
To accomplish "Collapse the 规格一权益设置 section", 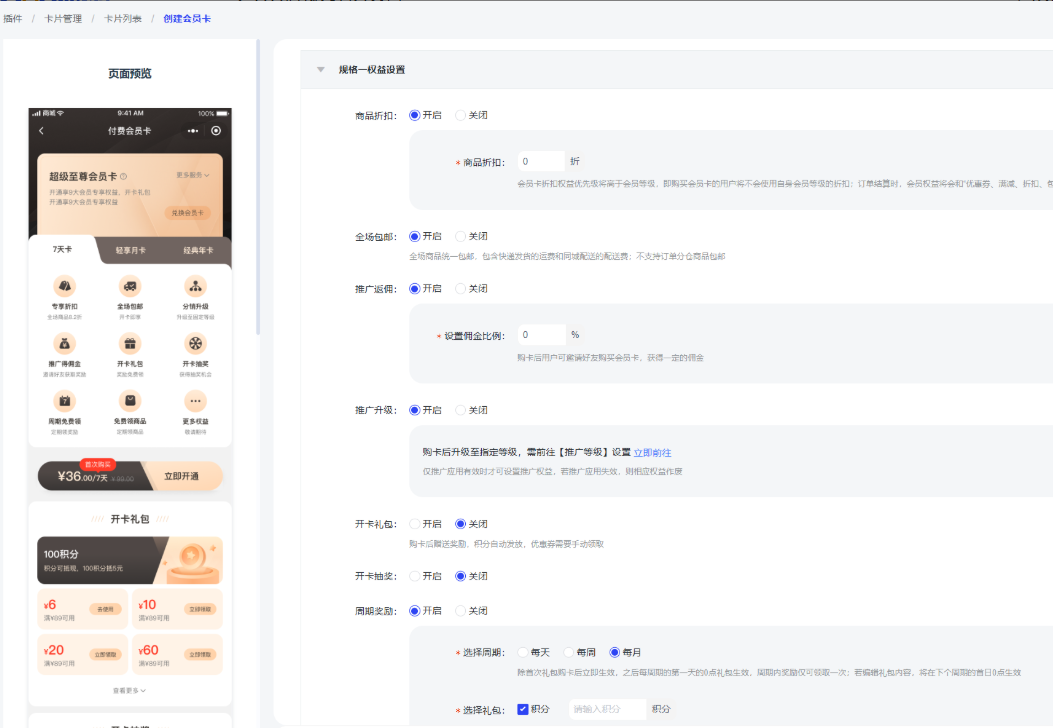I will tap(321, 70).
